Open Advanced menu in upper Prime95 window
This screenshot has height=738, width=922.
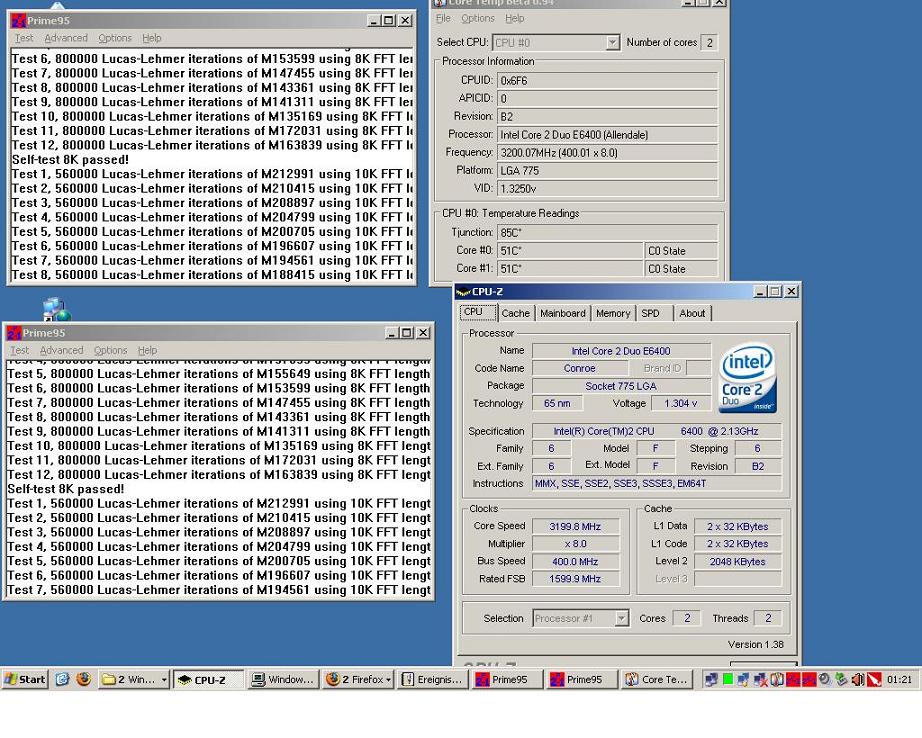[x=66, y=38]
